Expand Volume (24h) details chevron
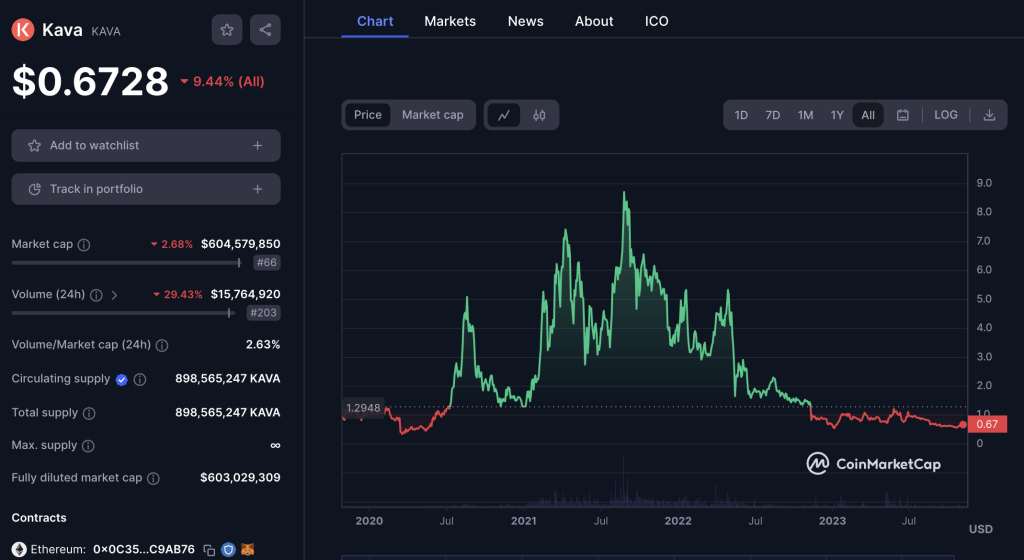 click(114, 295)
